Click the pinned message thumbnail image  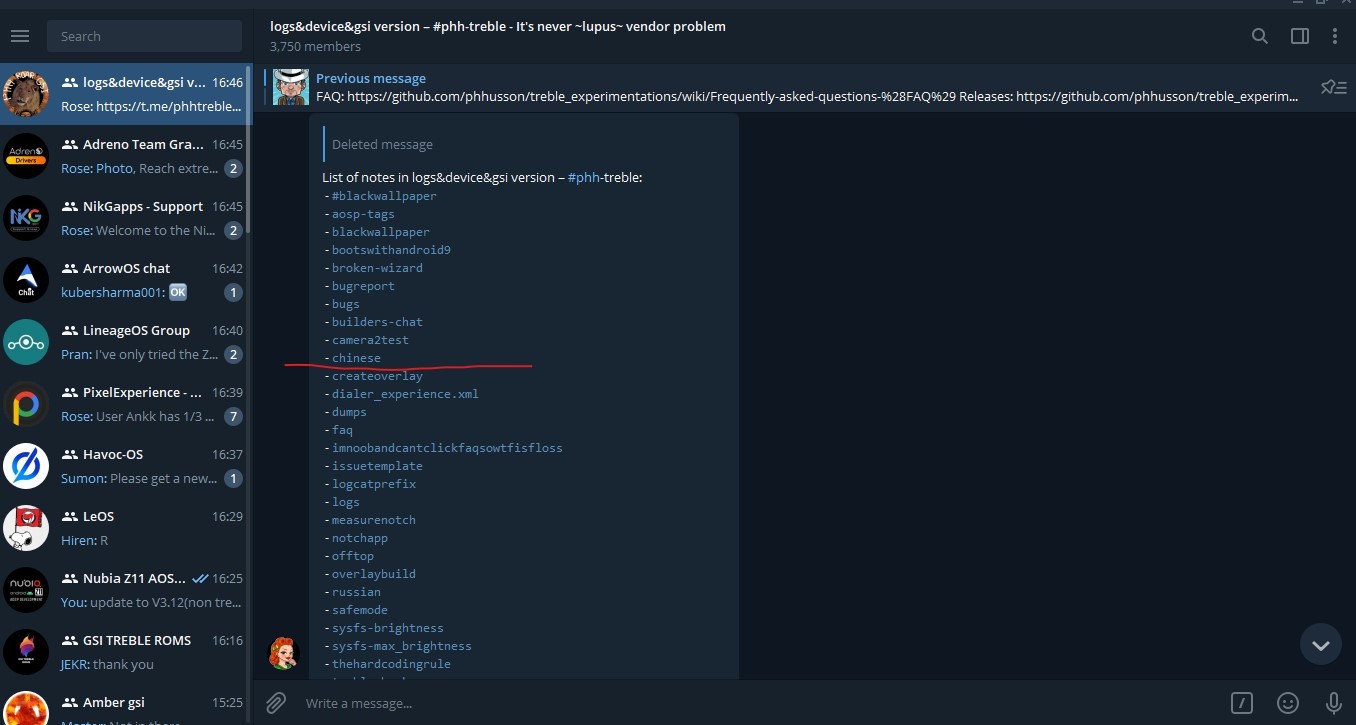[291, 87]
